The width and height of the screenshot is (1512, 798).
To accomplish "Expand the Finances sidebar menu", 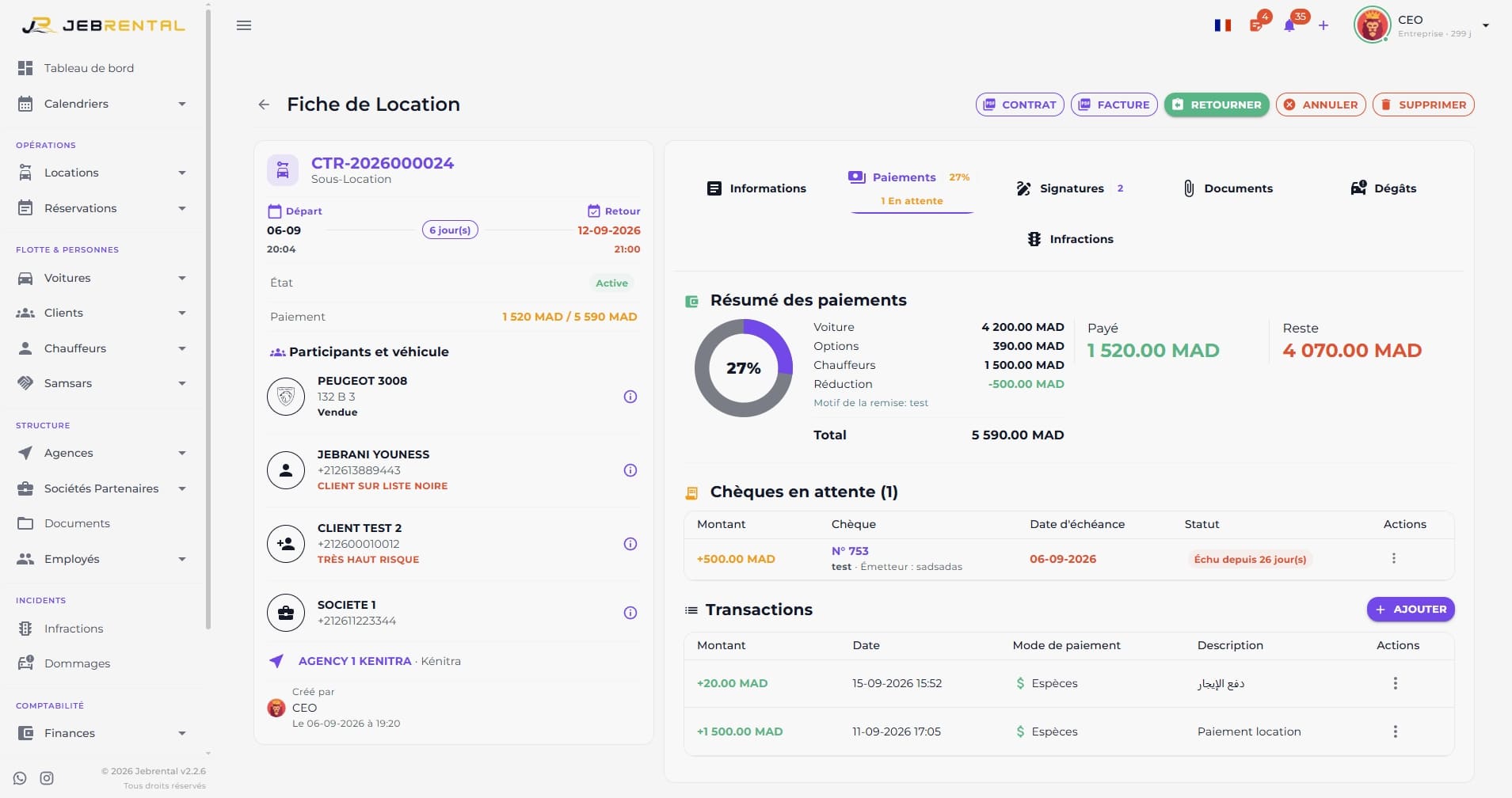I will click(x=102, y=733).
